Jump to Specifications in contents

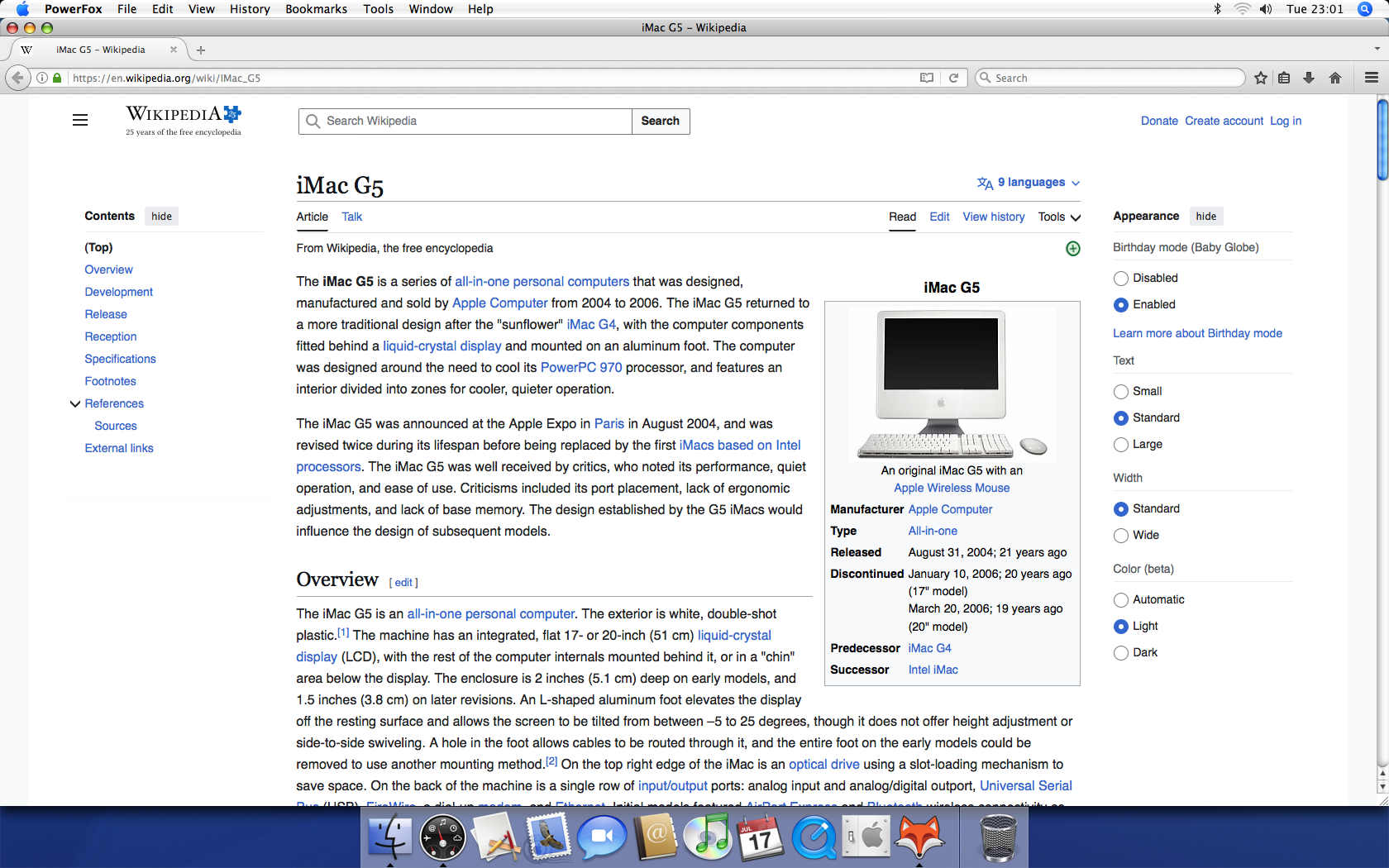coord(120,360)
